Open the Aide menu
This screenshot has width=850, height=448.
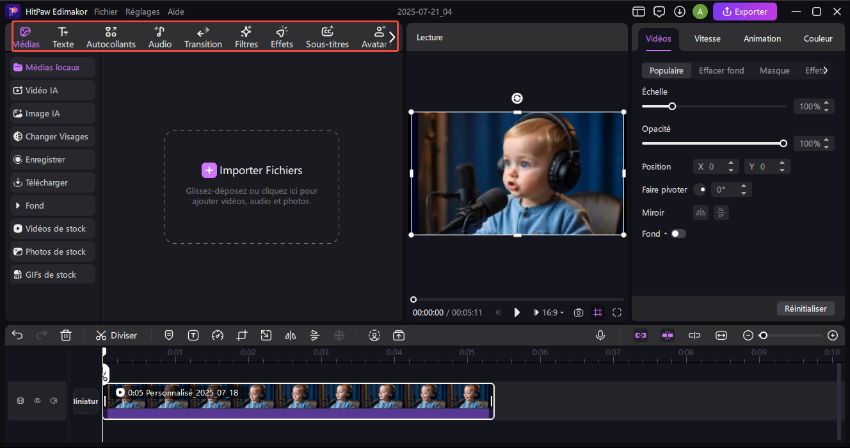pyautogui.click(x=176, y=11)
